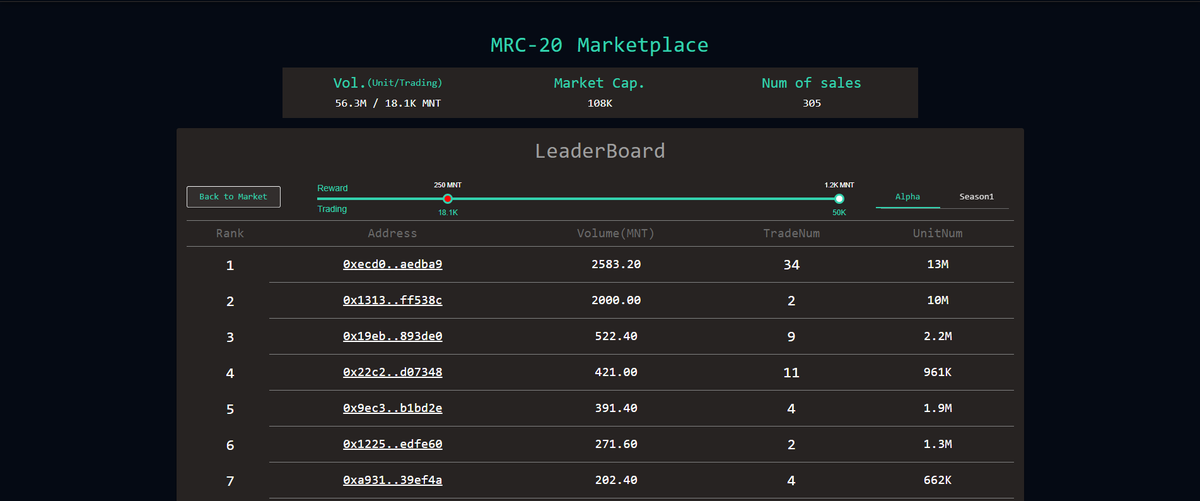Click the volume value 391.40
This screenshot has height=501, width=1200.
tap(616, 409)
